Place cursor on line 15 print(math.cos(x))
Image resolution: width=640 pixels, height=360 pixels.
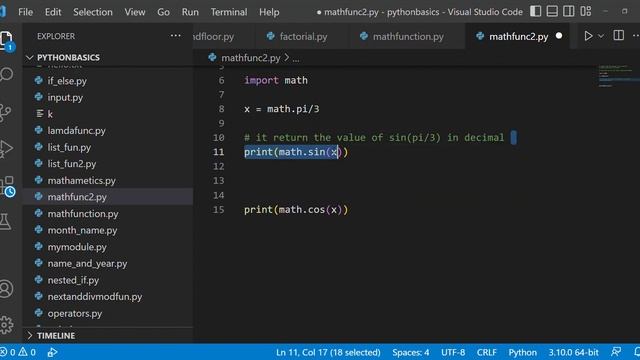(x=296, y=209)
